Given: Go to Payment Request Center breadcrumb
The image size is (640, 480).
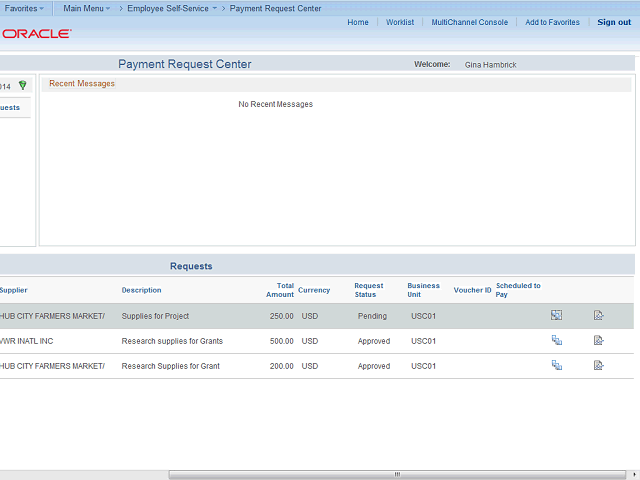Looking at the screenshot, I should click(x=275, y=8).
